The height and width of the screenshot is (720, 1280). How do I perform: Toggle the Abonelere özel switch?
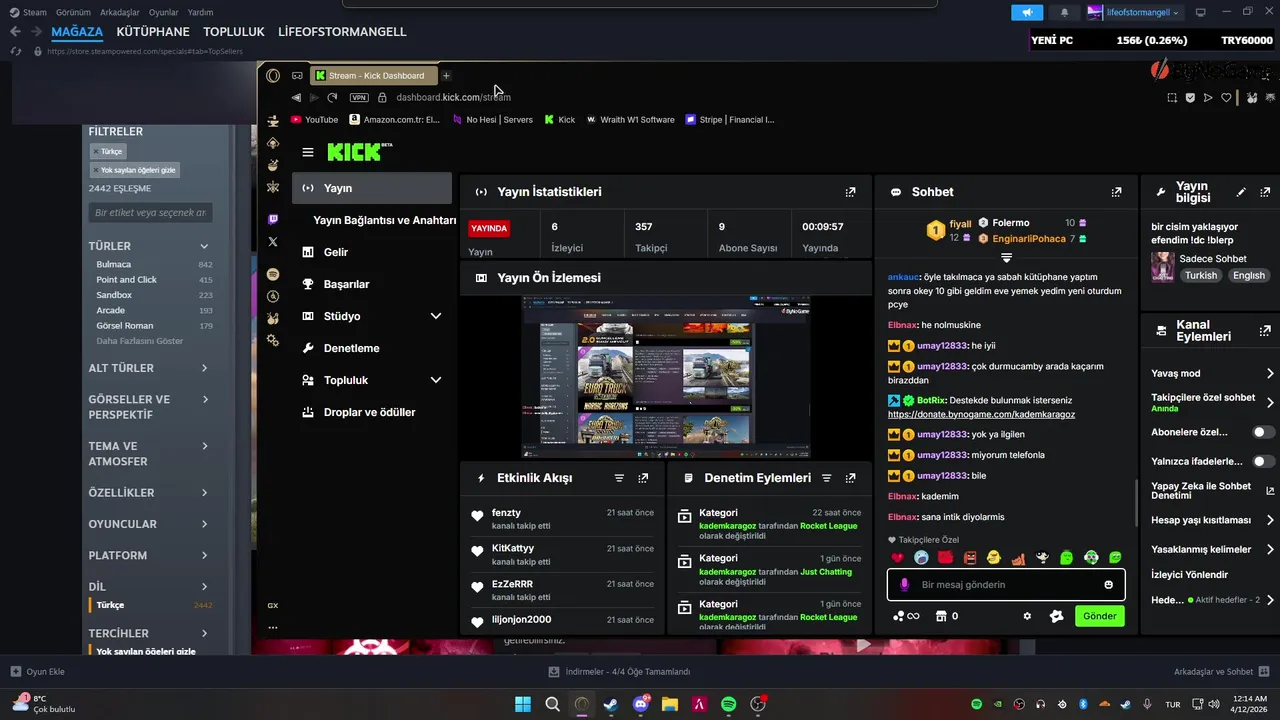pos(1264,432)
